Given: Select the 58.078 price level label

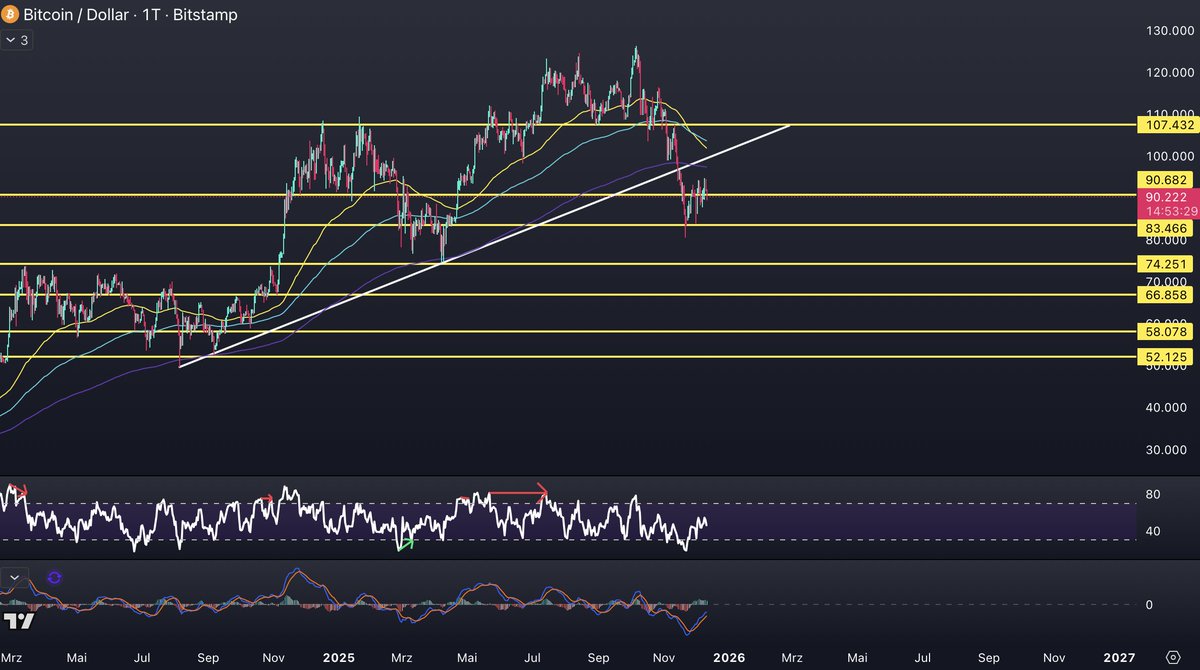Looking at the screenshot, I should click(x=1167, y=331).
